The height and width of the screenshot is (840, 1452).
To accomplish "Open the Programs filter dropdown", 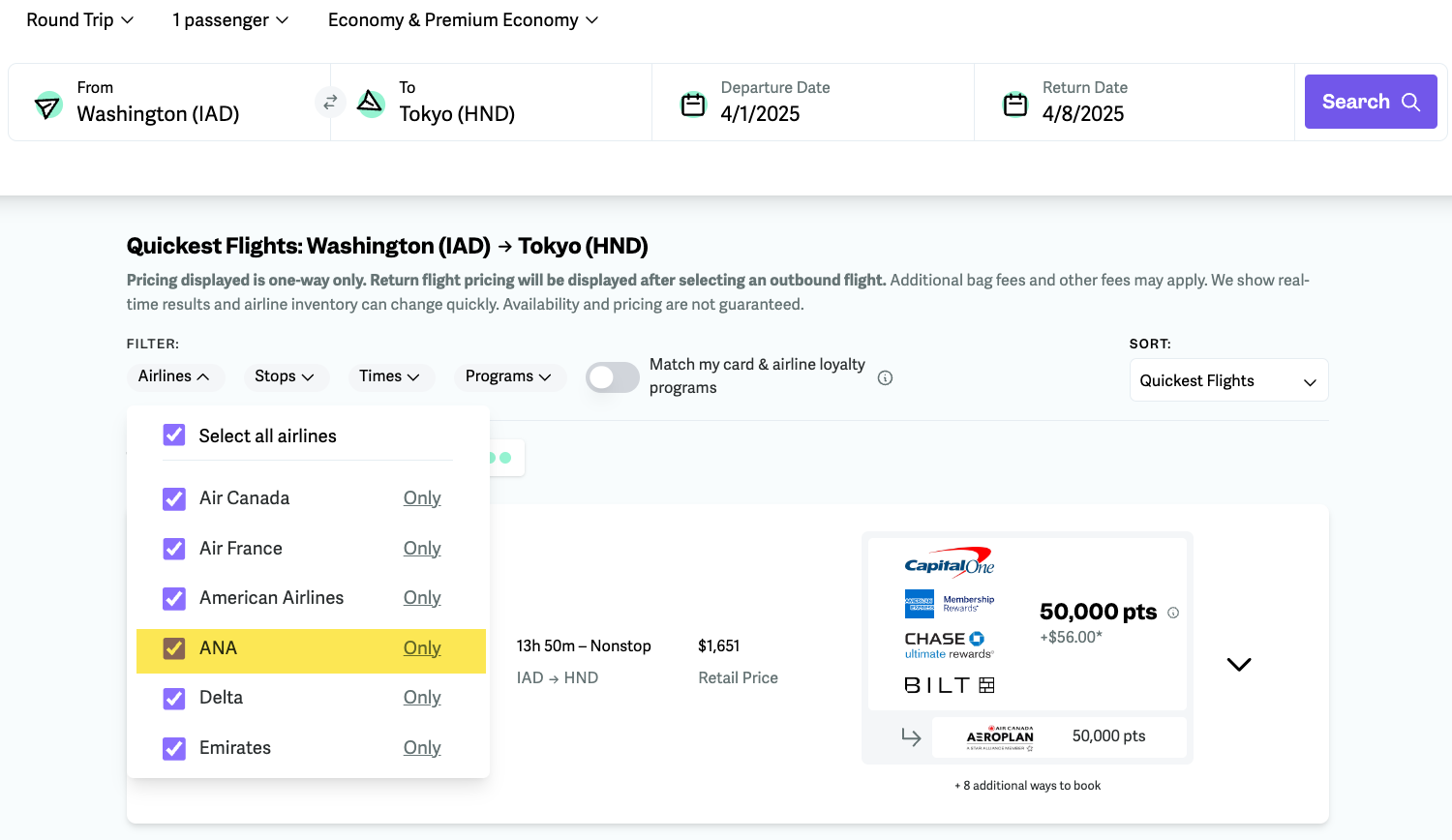I will (x=508, y=376).
